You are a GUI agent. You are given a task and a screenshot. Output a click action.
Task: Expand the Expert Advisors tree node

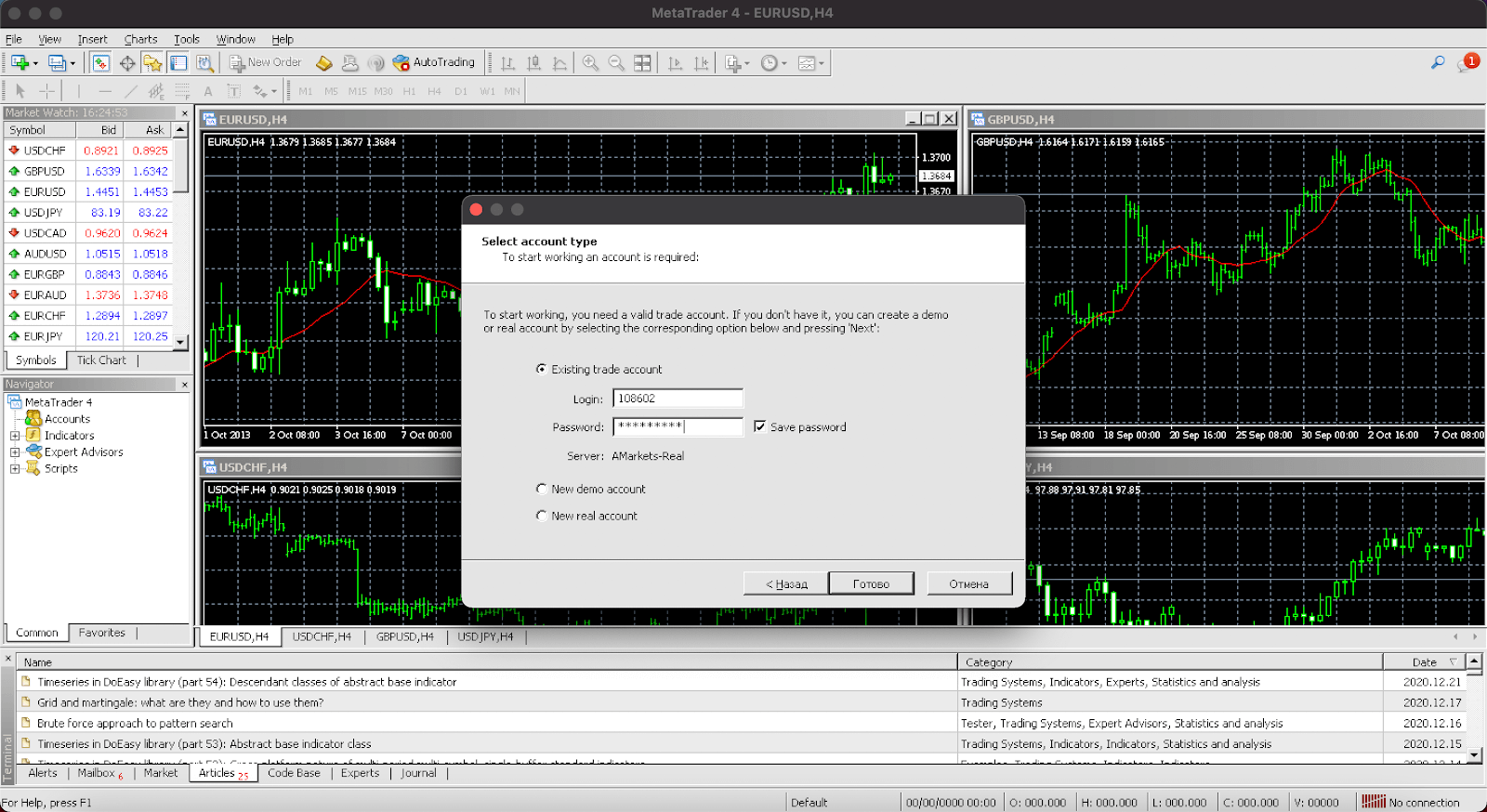[x=15, y=452]
